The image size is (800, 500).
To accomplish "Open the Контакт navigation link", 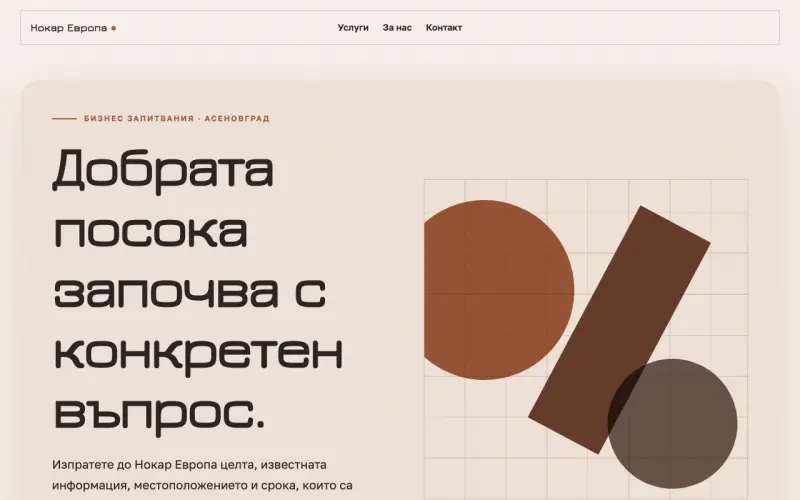I will coord(444,28).
